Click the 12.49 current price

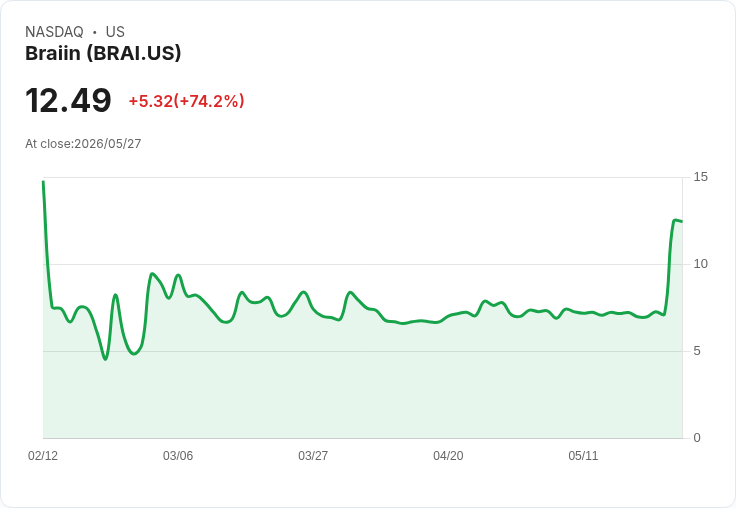coord(68,100)
